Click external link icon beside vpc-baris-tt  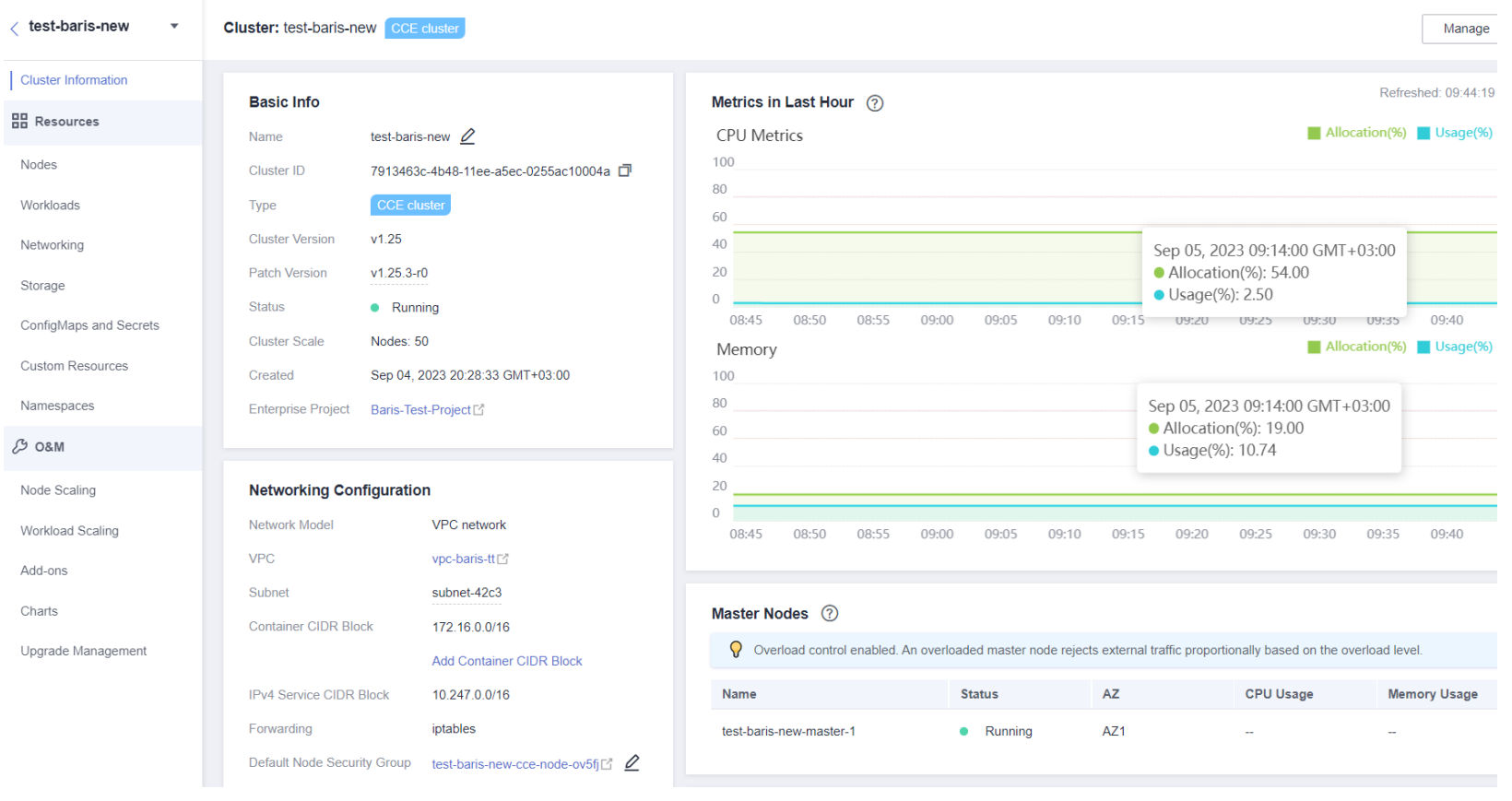[503, 560]
